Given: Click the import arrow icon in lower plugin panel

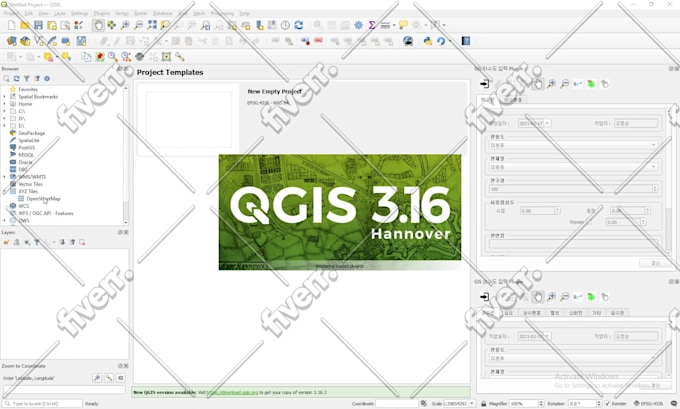Looking at the screenshot, I should (x=484, y=297).
